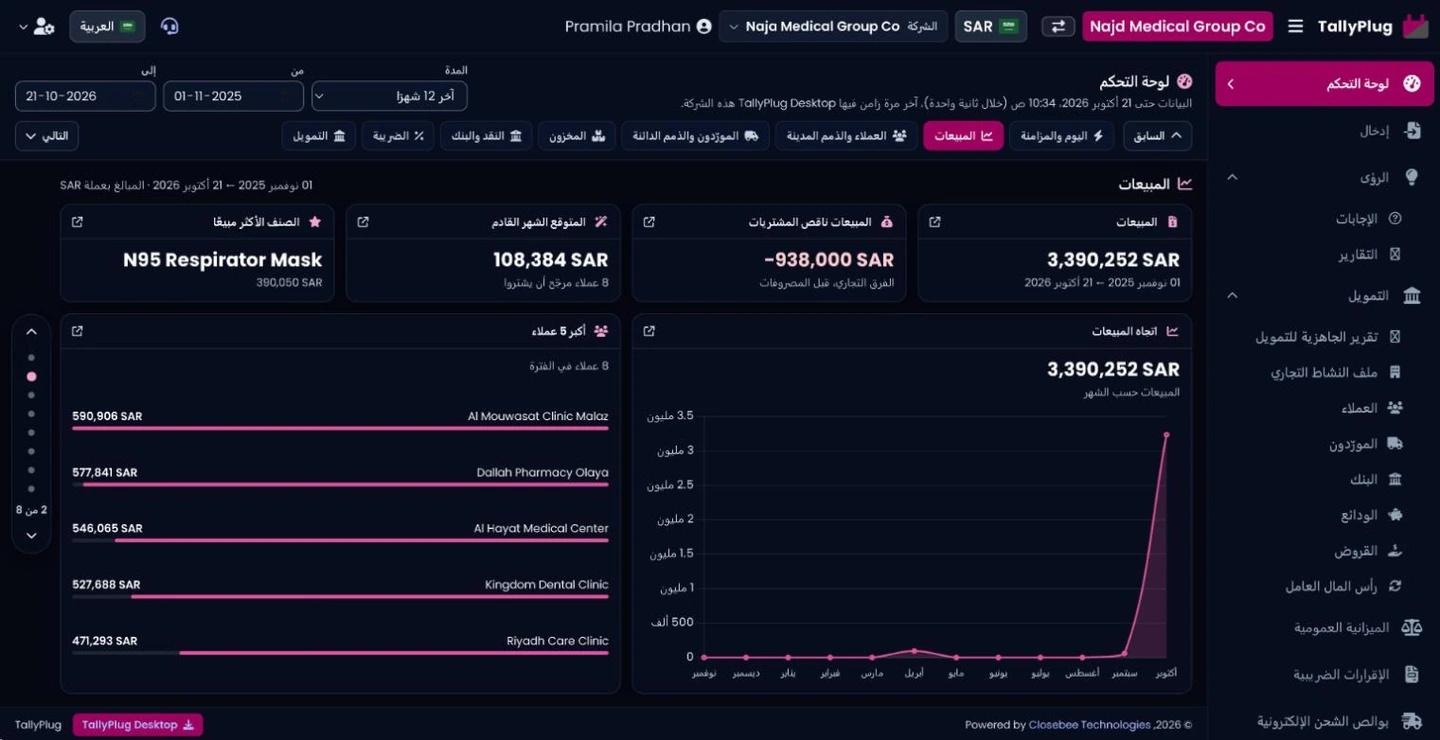This screenshot has height=740, width=1440.
Task: Click the Pramila Pradhan profile icon
Action: tap(704, 26)
